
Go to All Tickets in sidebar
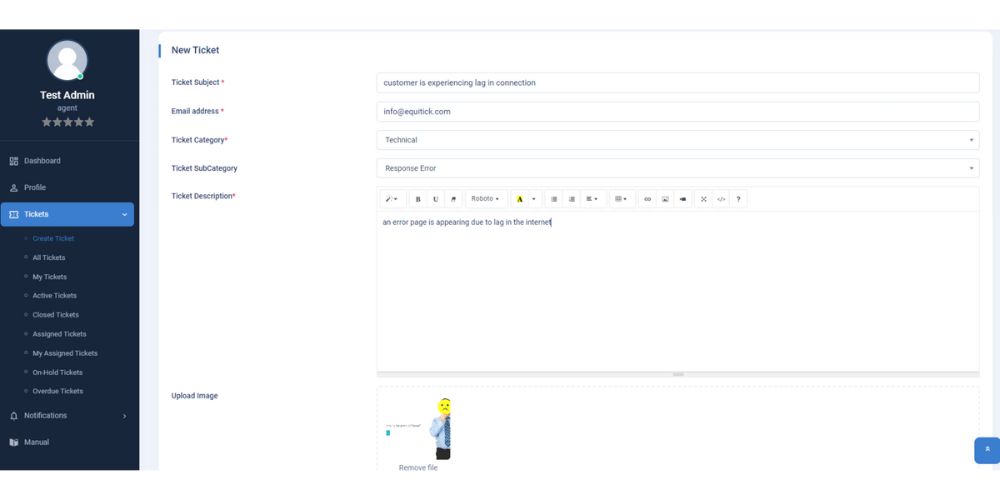(49, 258)
